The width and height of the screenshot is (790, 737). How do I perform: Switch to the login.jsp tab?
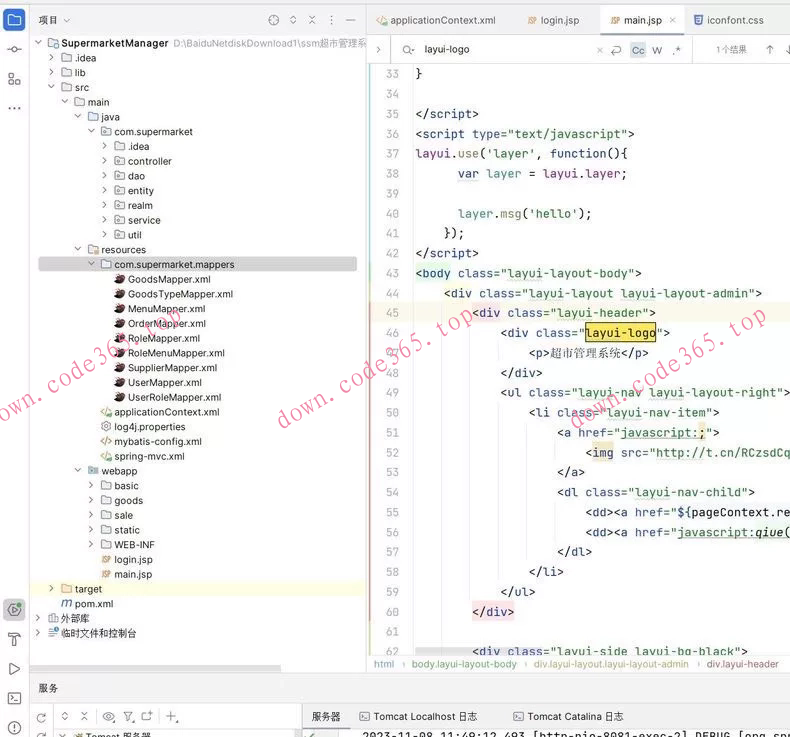(x=559, y=20)
